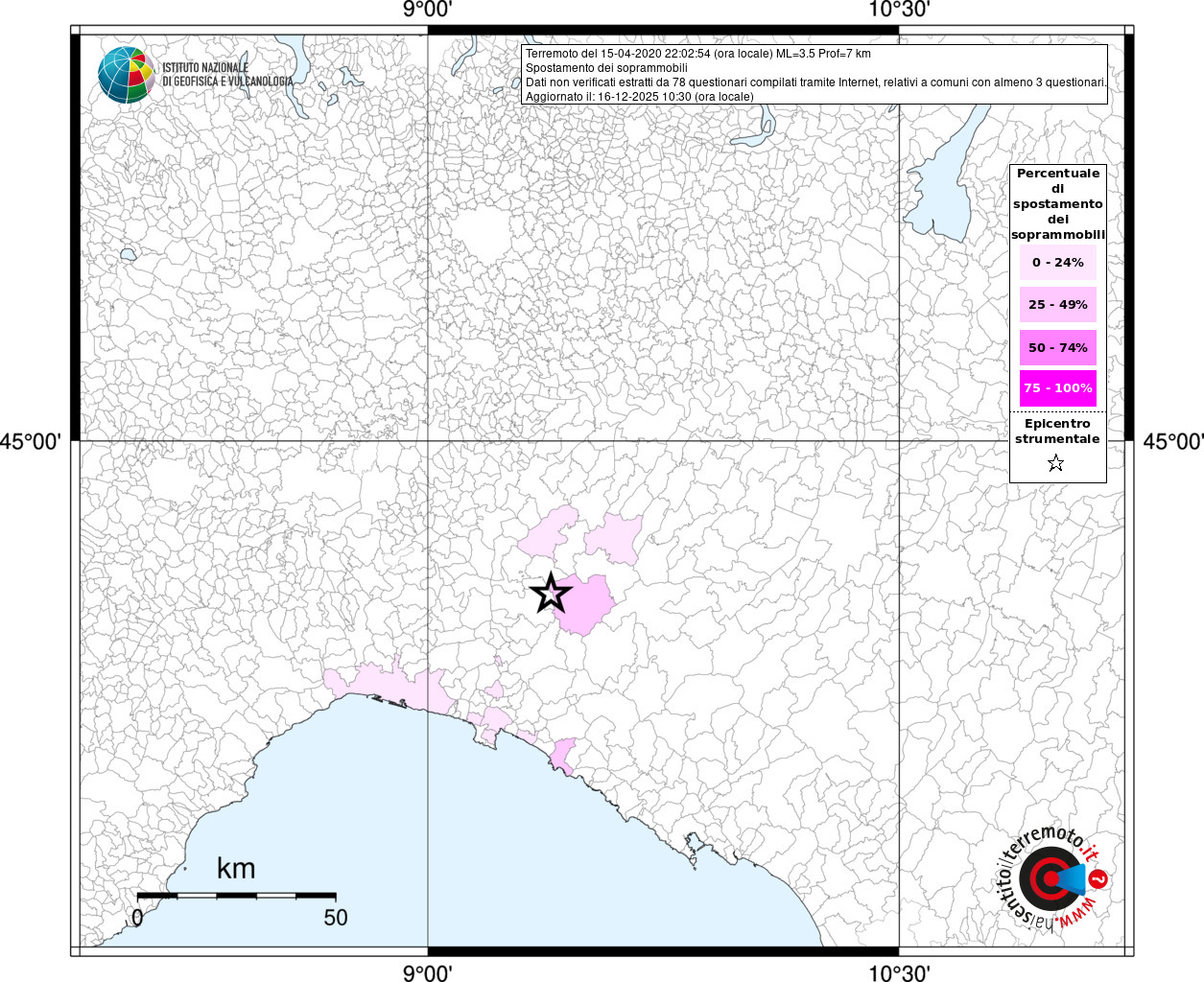Select the 0 - 24% legend swatch

pyautogui.click(x=1057, y=262)
